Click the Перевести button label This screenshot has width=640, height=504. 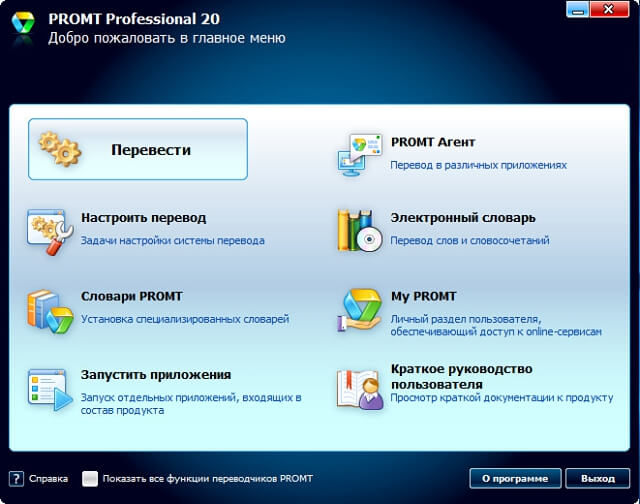[x=151, y=150]
